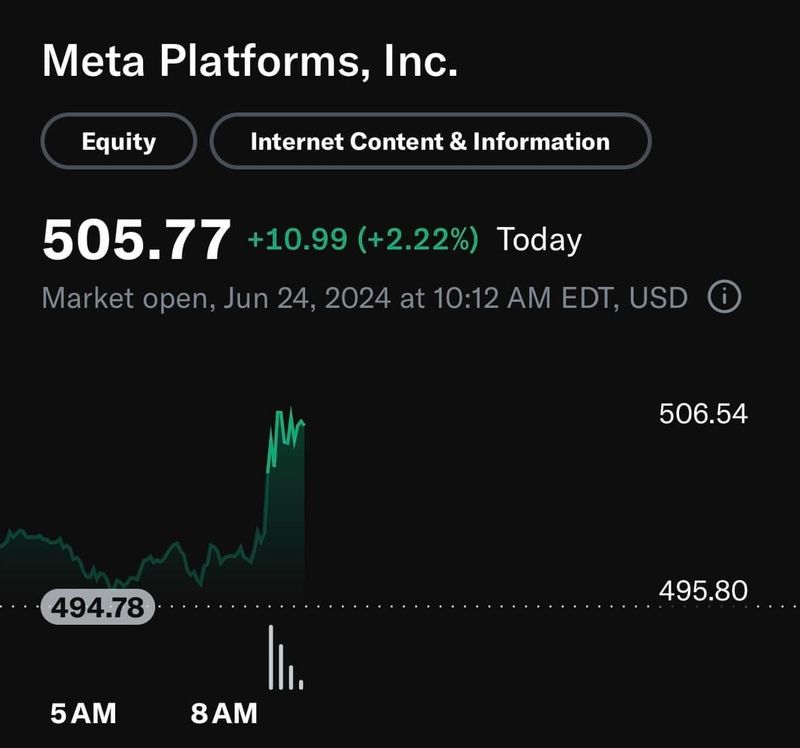This screenshot has height=748, width=800.
Task: Click the Today time range label
Action: [545, 239]
